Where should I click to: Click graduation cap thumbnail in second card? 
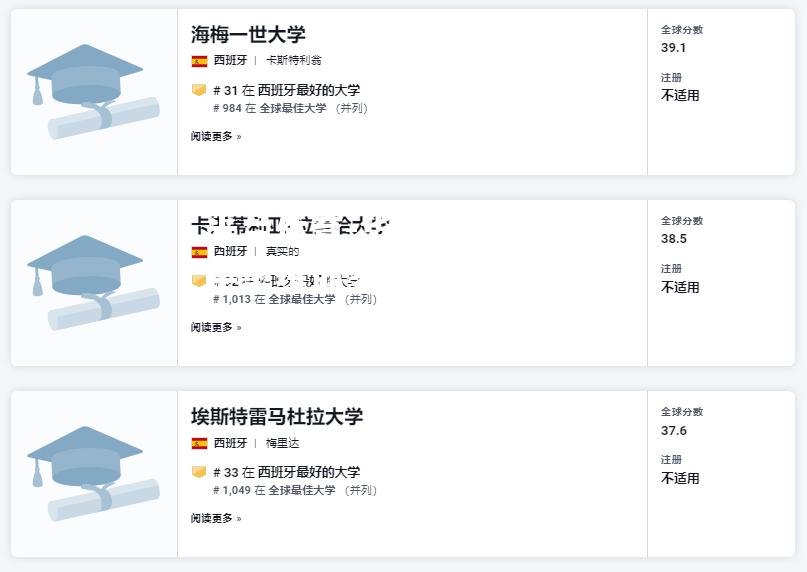94,283
